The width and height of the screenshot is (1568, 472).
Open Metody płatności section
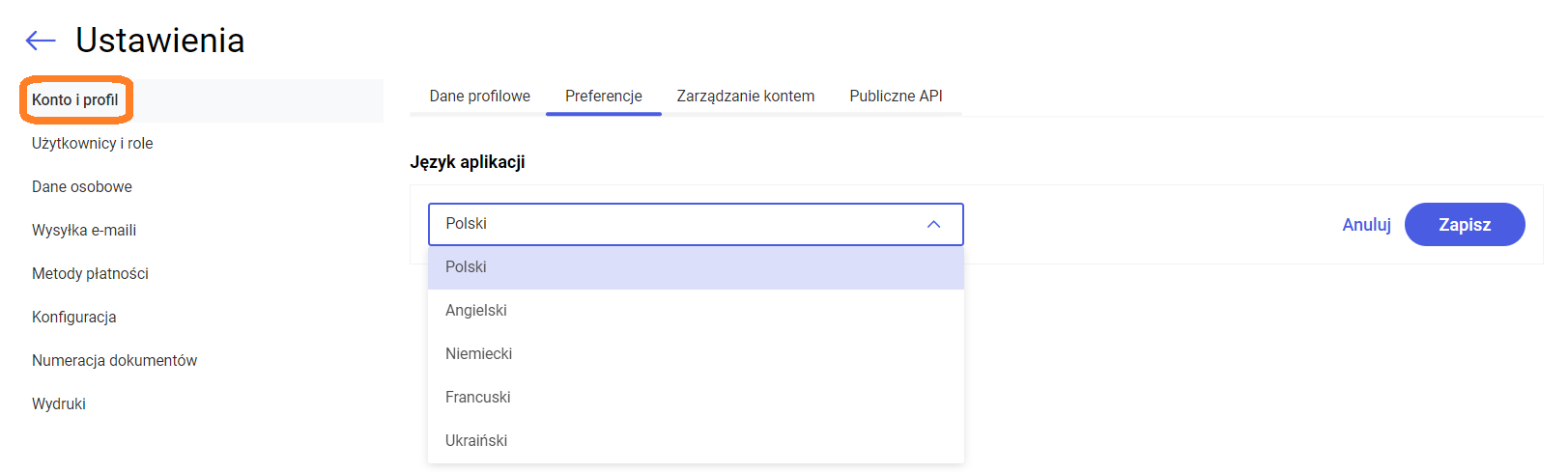pyautogui.click(x=90, y=274)
